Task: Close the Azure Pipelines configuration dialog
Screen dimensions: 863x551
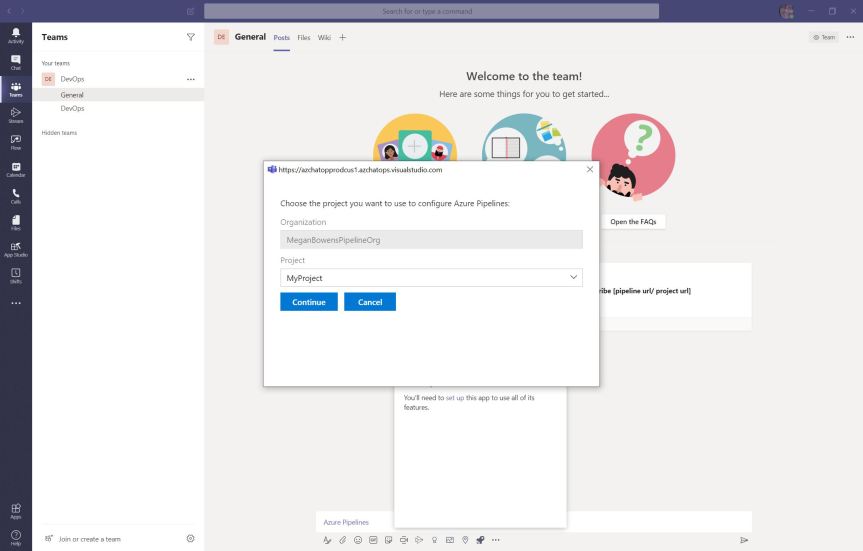Action: (589, 169)
